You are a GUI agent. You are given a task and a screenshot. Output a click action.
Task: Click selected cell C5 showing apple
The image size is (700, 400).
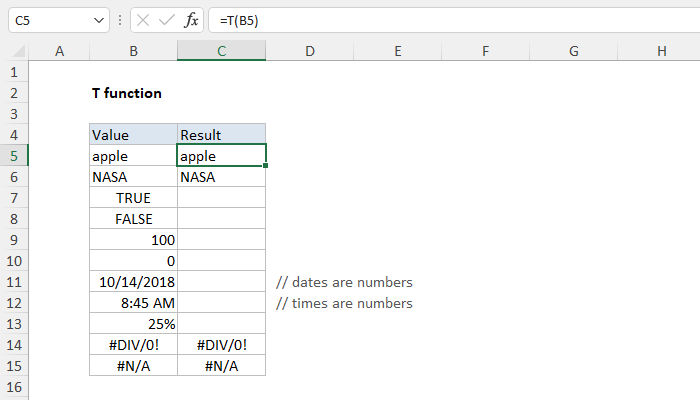click(x=221, y=156)
